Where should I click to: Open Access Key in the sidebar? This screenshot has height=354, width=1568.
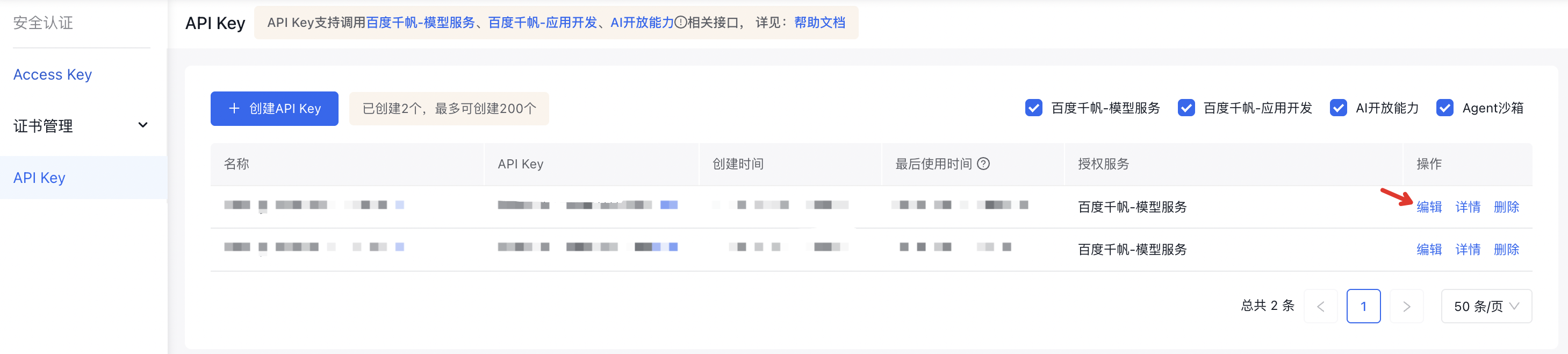click(x=52, y=74)
